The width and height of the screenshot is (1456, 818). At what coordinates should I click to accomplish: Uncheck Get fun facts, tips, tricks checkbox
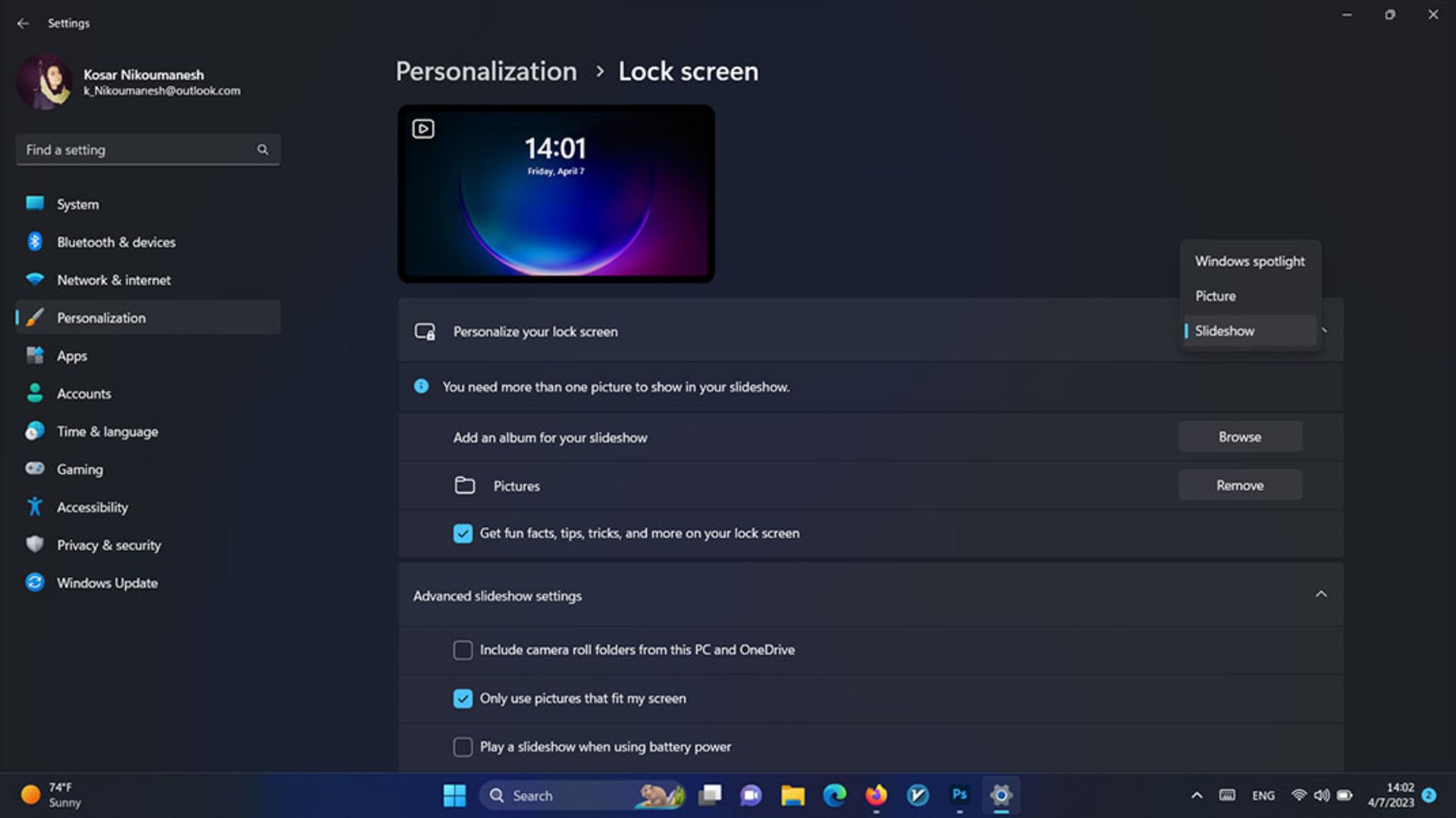(463, 534)
